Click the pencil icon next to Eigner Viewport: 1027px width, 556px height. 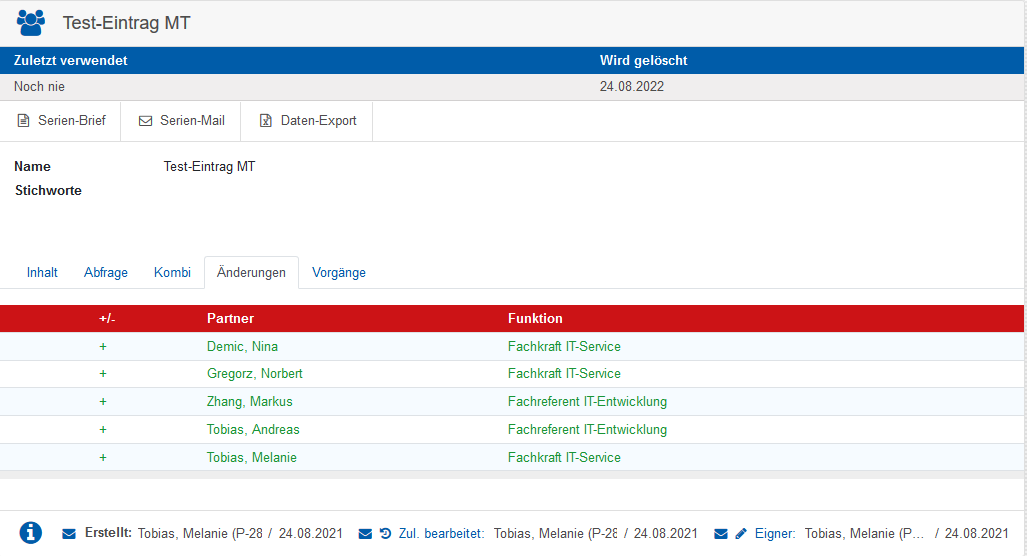741,534
